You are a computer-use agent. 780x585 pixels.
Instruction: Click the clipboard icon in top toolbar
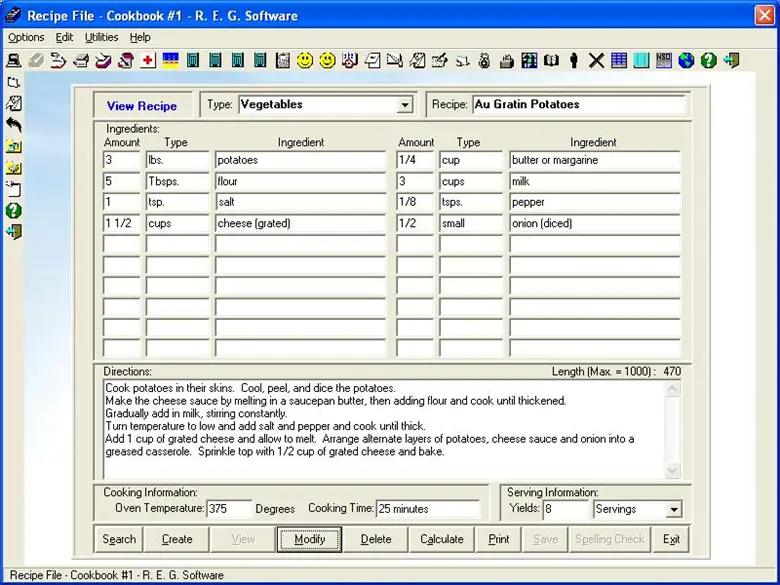click(282, 61)
